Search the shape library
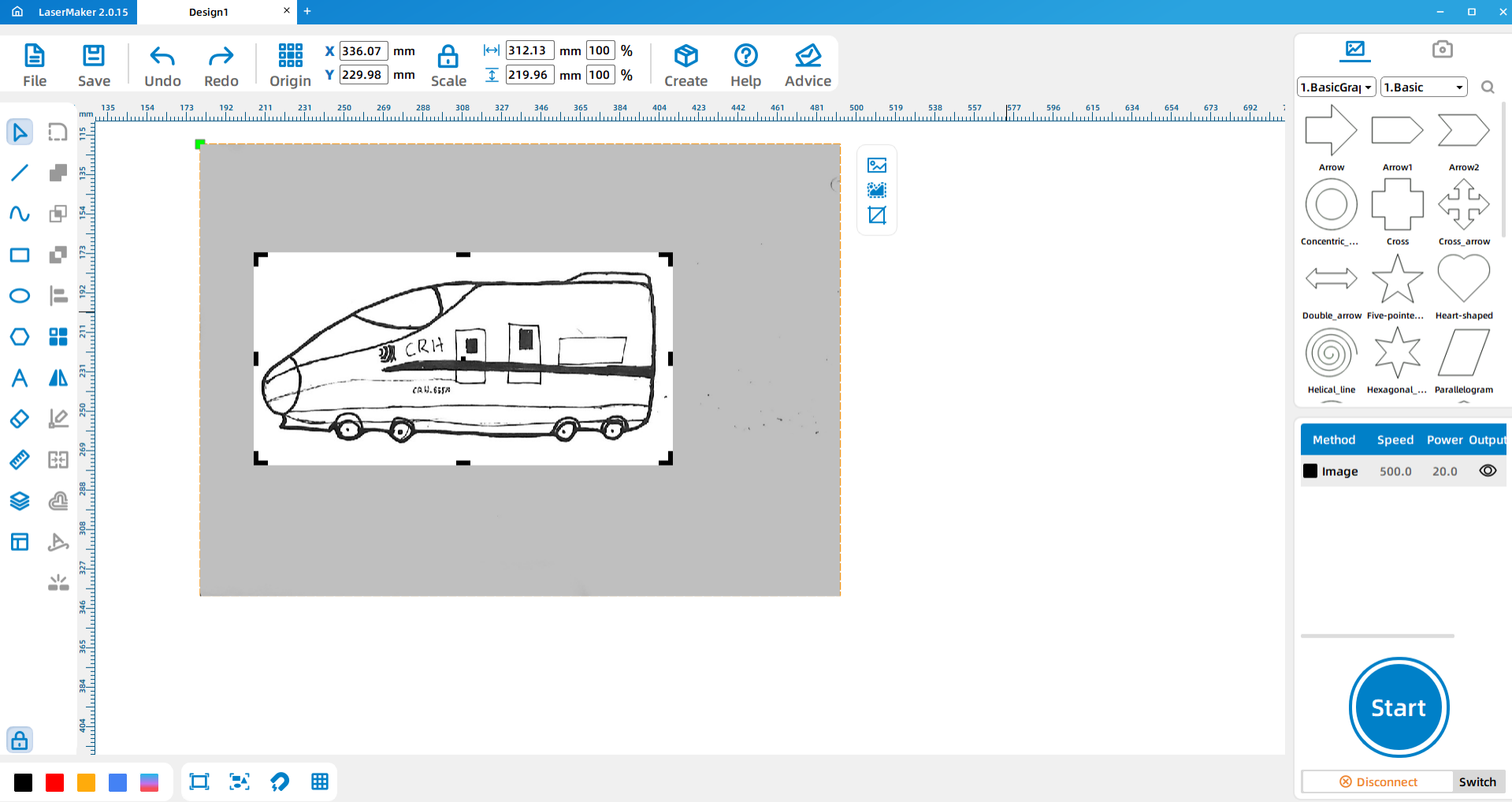Screen dimensions: 1512x802 tap(1488, 87)
